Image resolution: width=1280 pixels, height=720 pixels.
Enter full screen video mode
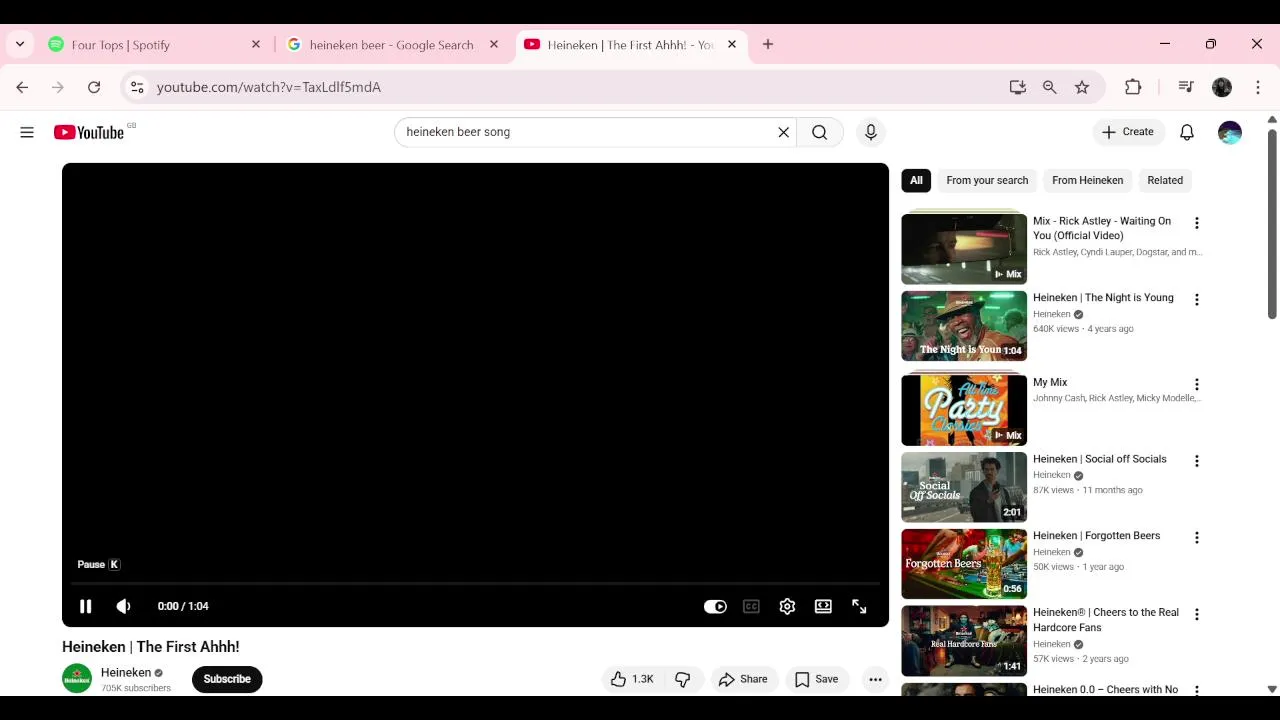coord(859,606)
